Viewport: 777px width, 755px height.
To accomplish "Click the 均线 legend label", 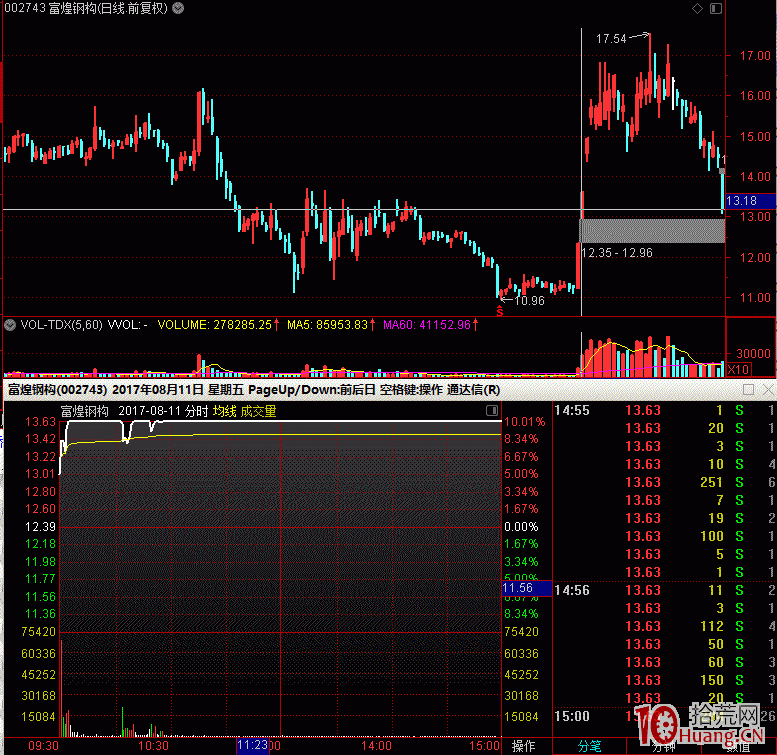I will [225, 411].
